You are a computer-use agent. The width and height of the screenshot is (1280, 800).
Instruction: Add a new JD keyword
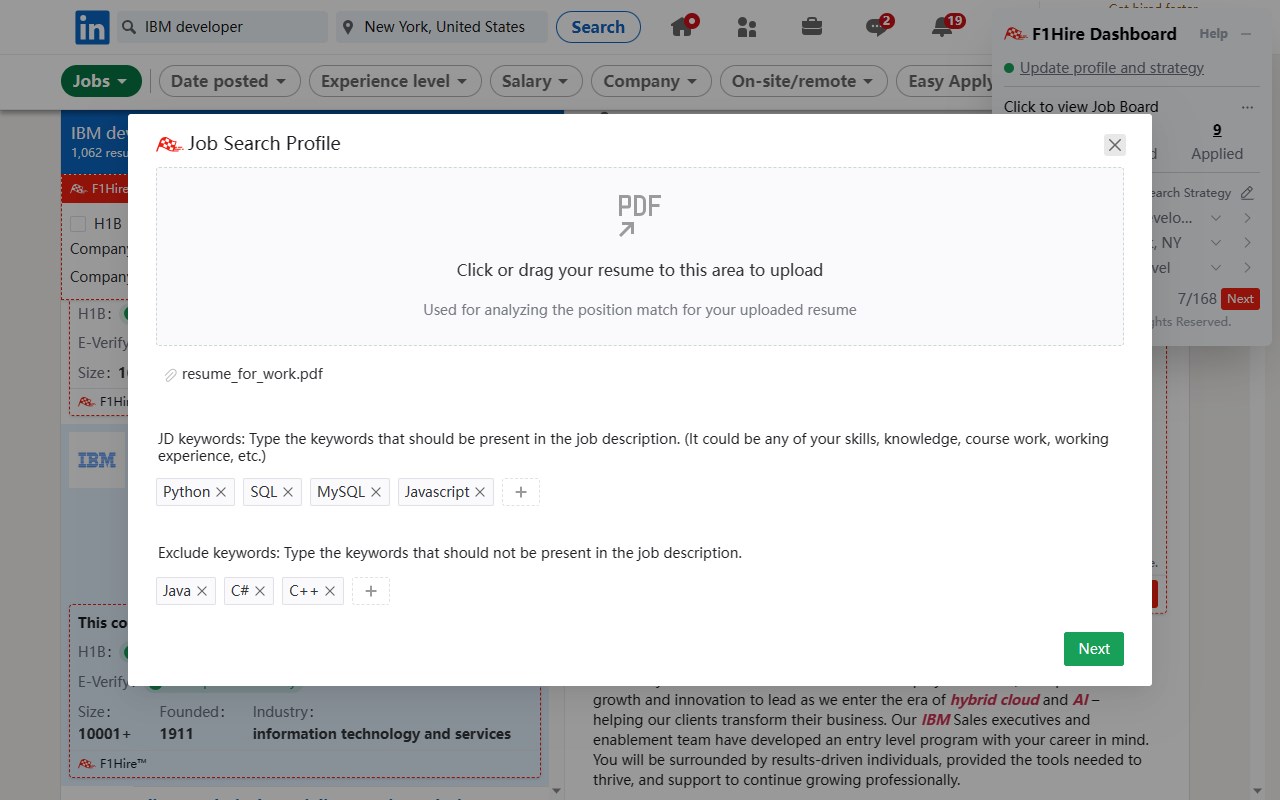(x=521, y=492)
